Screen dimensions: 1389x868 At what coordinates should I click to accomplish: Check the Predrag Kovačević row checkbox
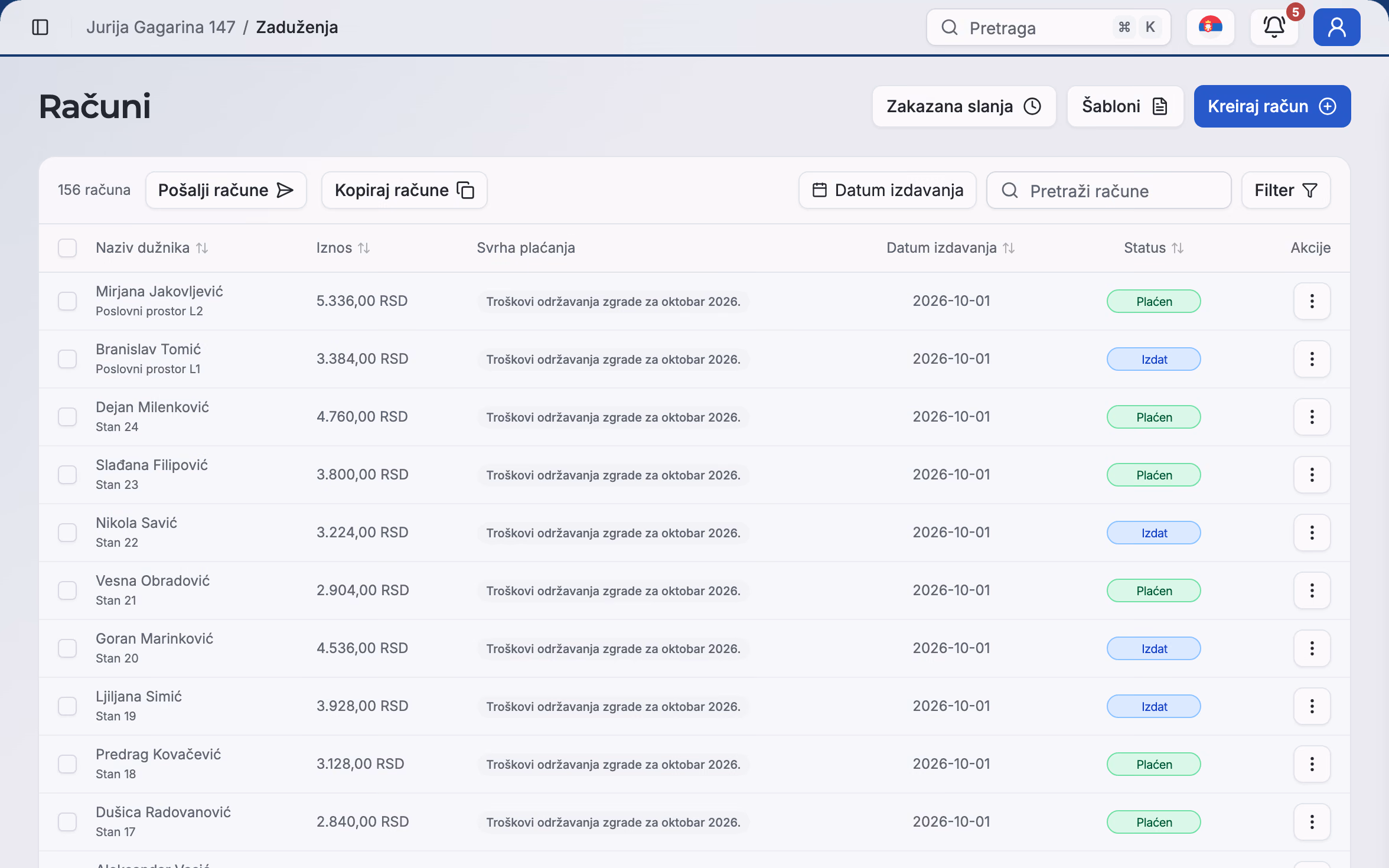click(67, 764)
